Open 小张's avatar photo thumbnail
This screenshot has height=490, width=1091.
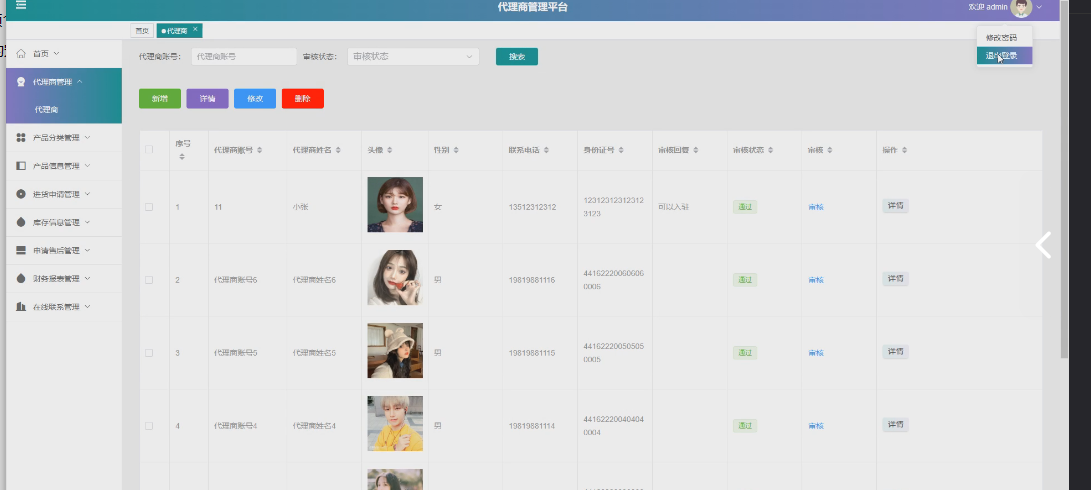click(x=395, y=205)
